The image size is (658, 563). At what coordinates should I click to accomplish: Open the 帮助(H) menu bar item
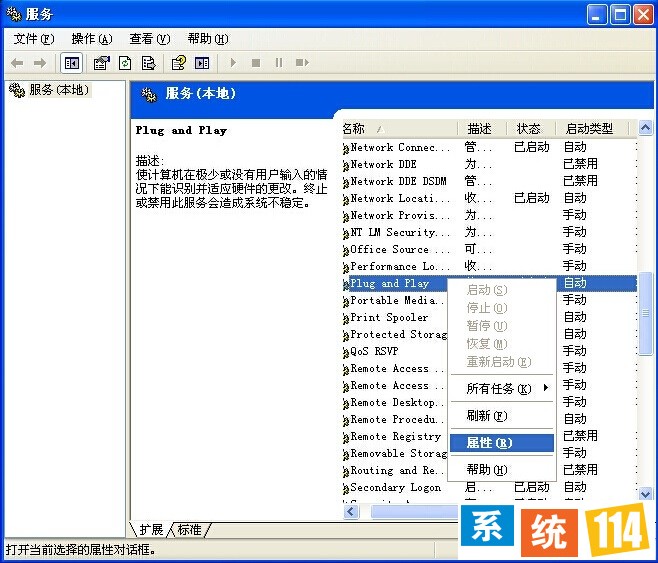coord(208,39)
